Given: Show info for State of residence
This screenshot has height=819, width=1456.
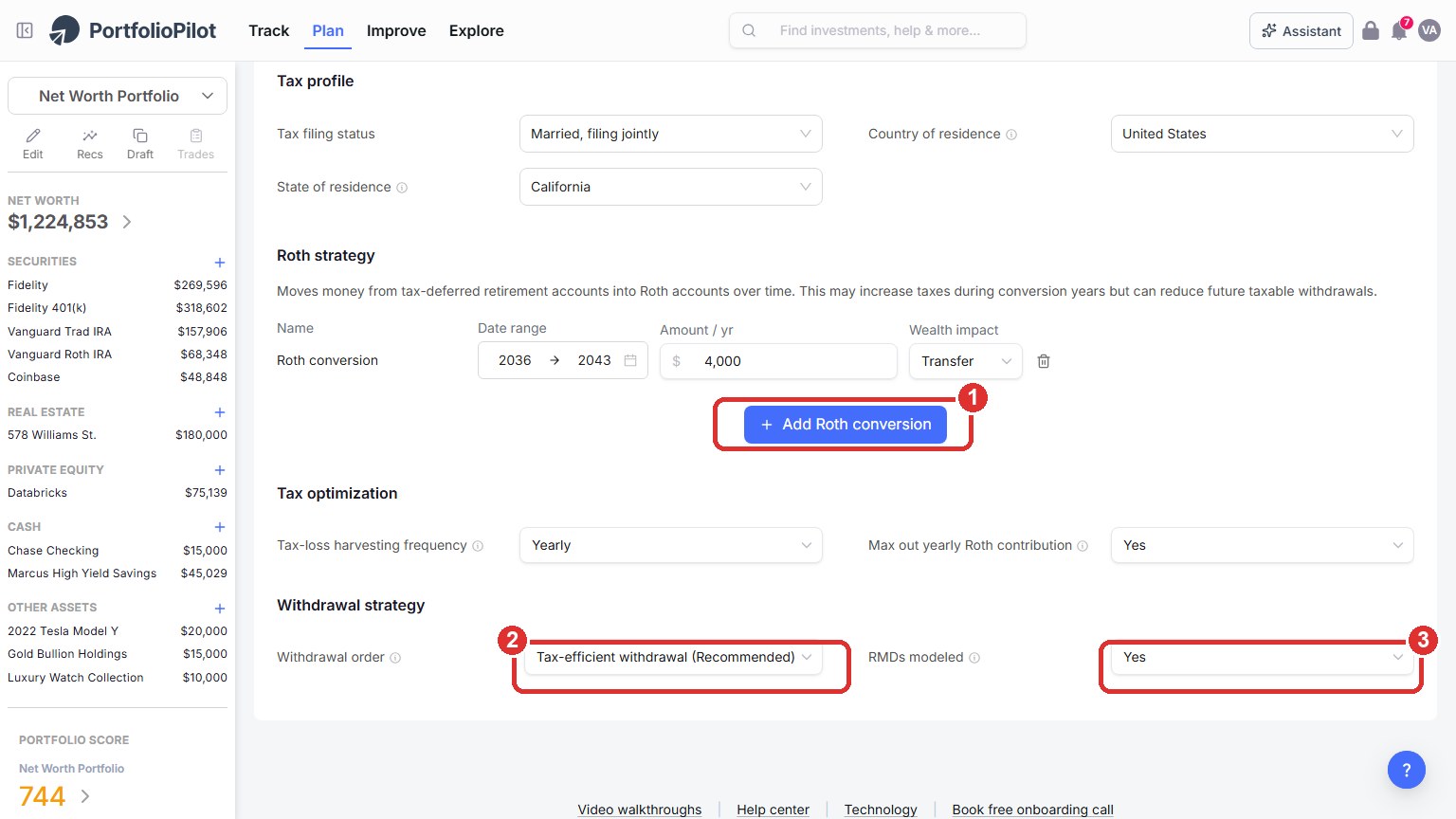Looking at the screenshot, I should (402, 188).
